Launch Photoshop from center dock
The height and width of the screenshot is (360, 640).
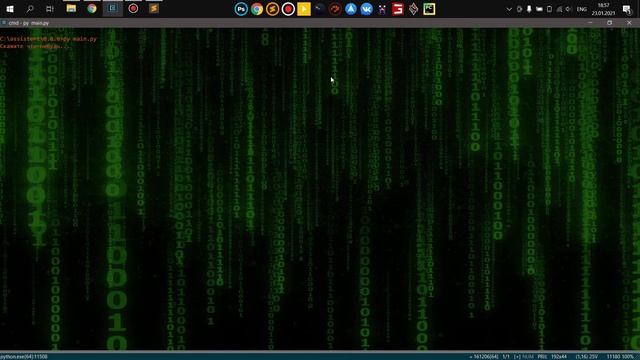click(x=241, y=9)
